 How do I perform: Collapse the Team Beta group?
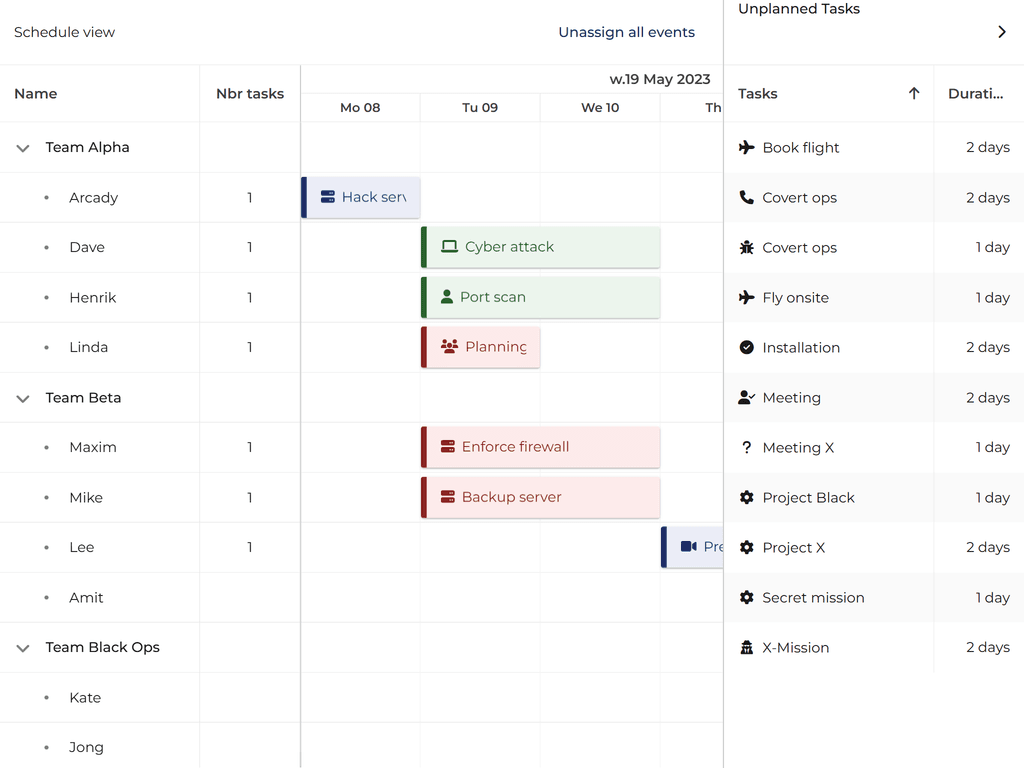(x=23, y=398)
